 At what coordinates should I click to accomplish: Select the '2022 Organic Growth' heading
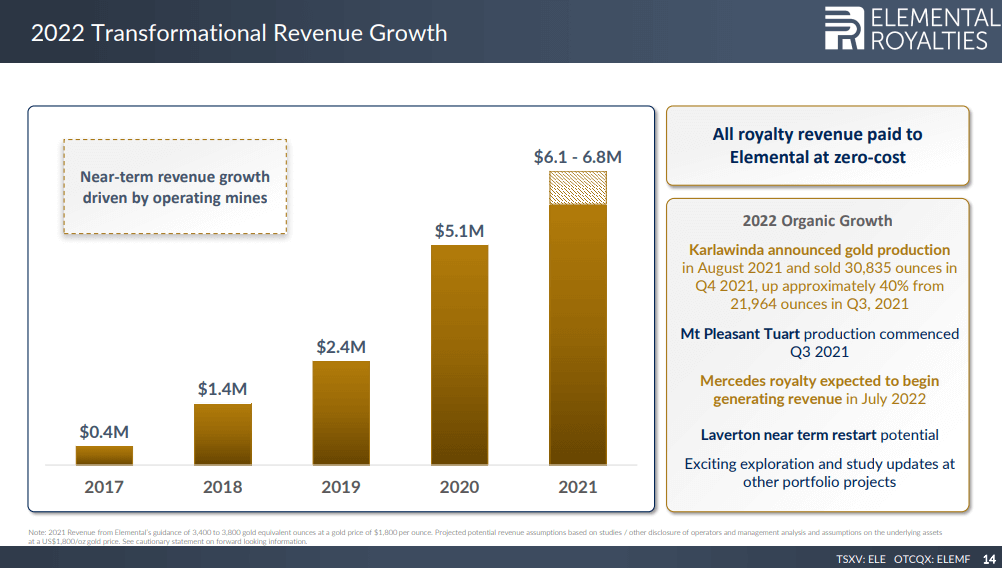[817, 221]
